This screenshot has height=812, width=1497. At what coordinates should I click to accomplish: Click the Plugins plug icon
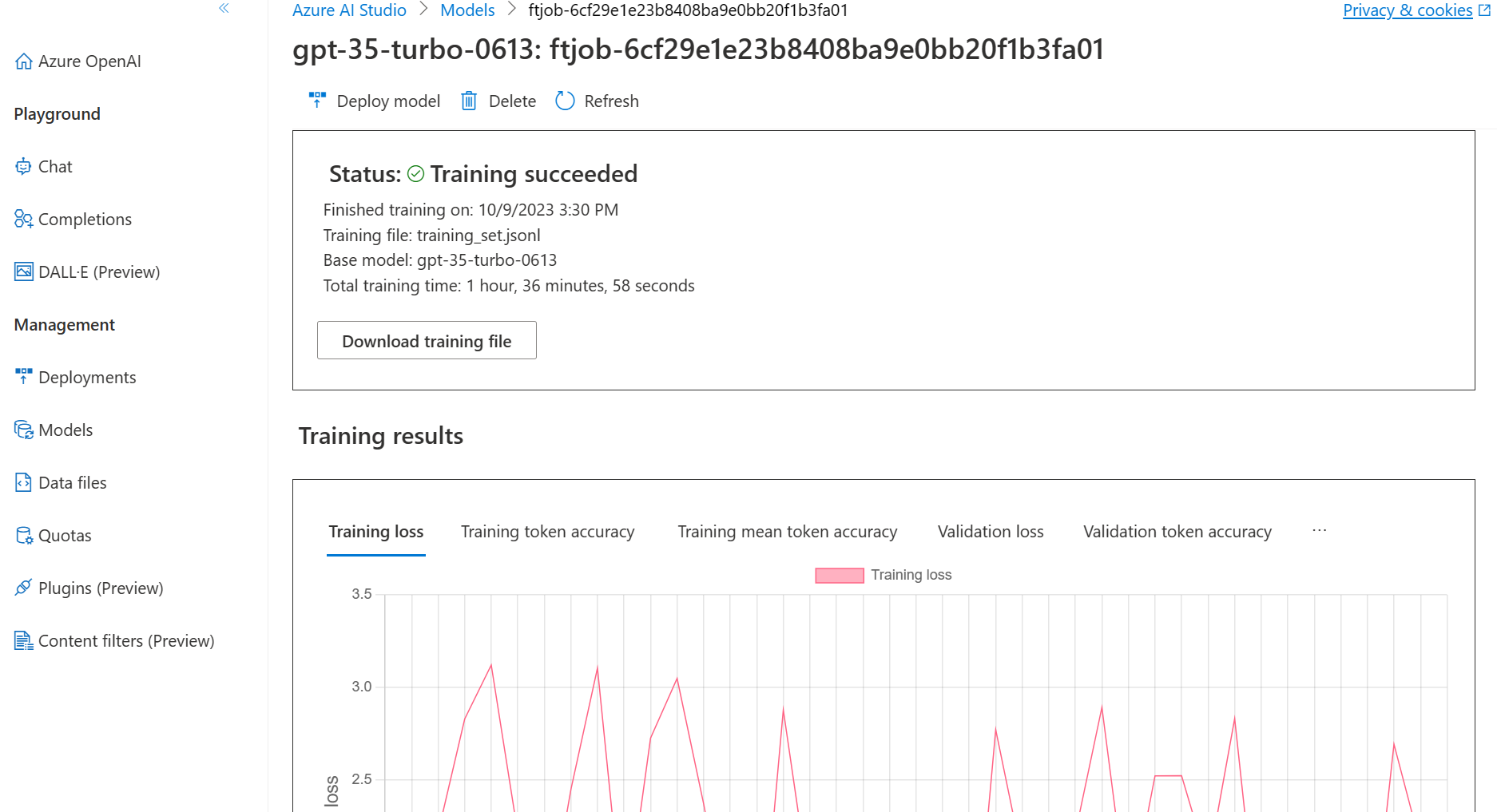(23, 588)
